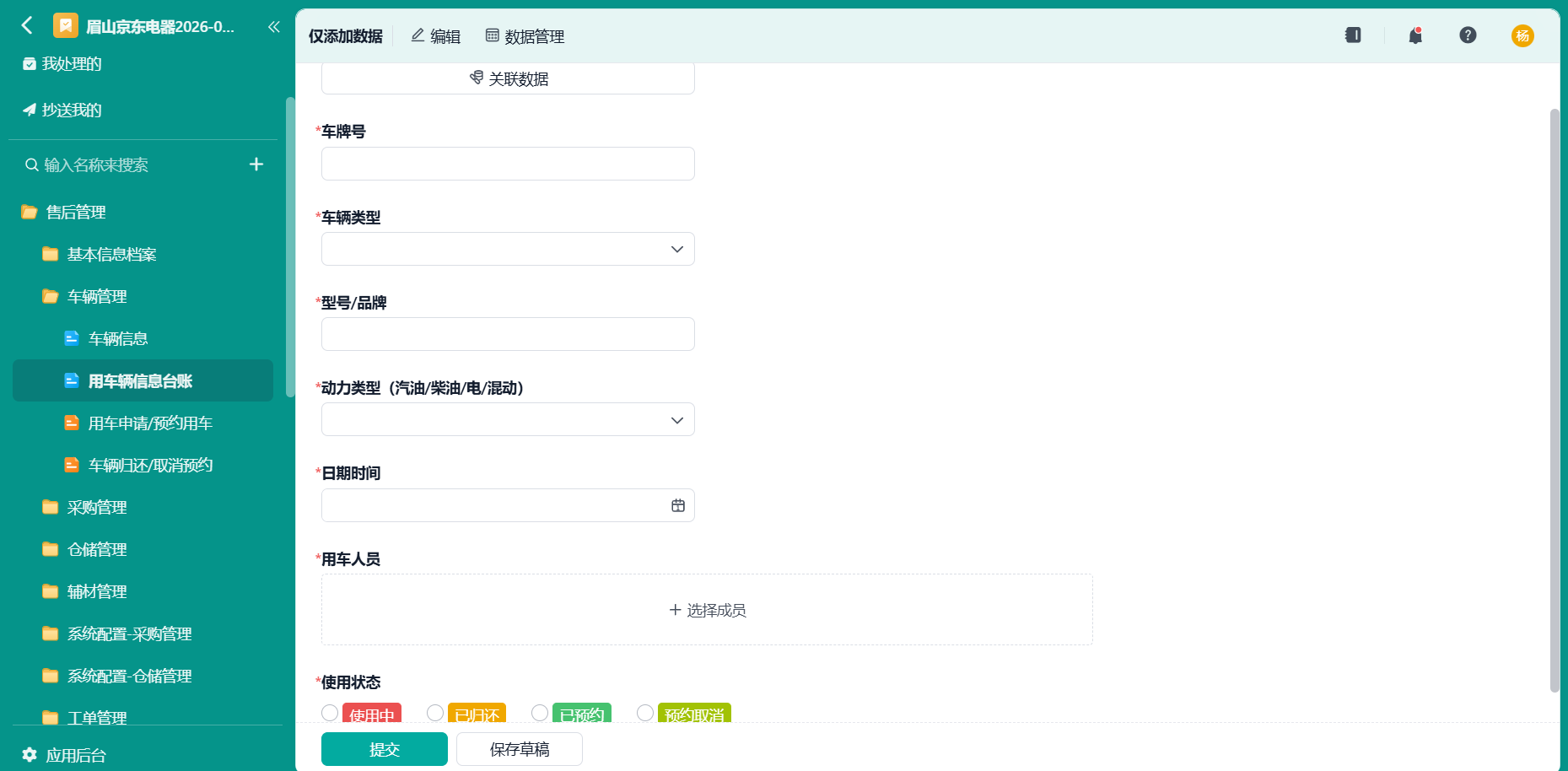Click the 关联数据 button

tap(508, 78)
